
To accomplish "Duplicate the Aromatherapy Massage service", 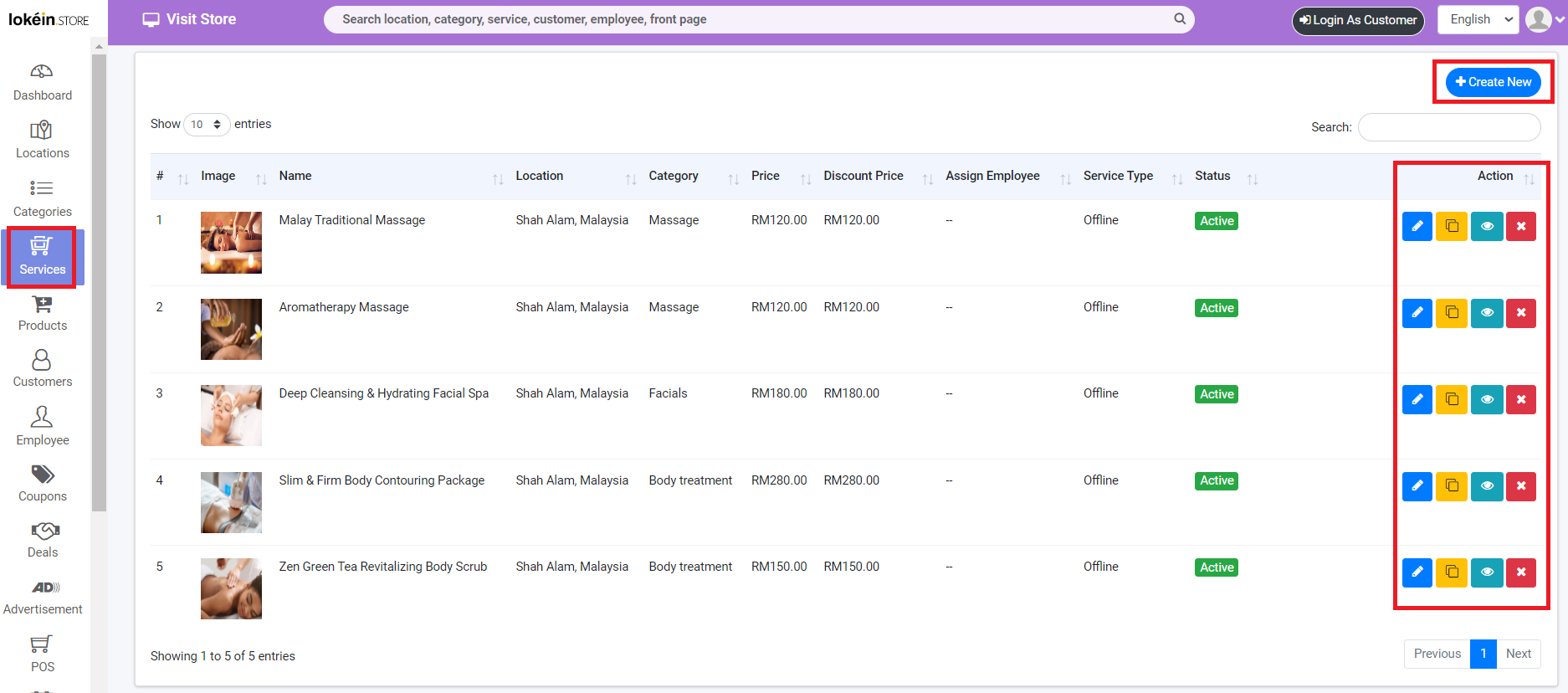I will (1452, 313).
